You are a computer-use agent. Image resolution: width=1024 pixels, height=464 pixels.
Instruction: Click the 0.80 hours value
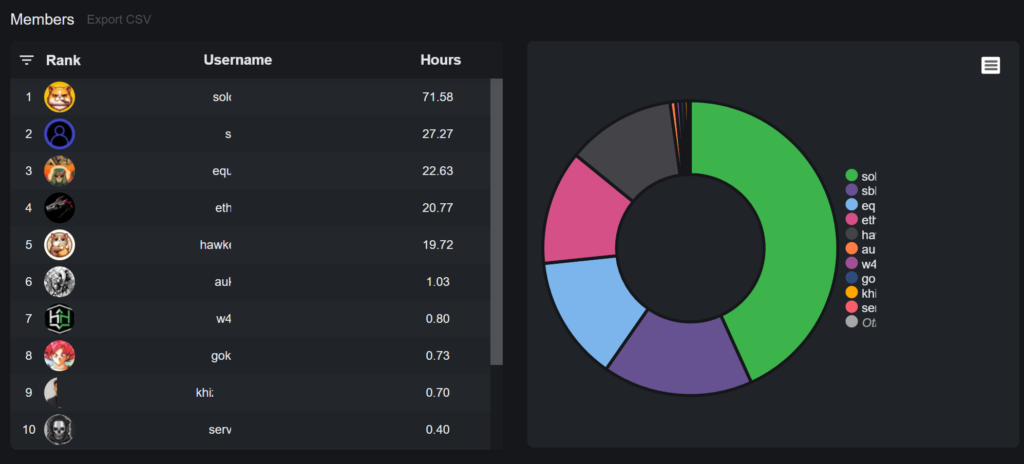click(438, 319)
